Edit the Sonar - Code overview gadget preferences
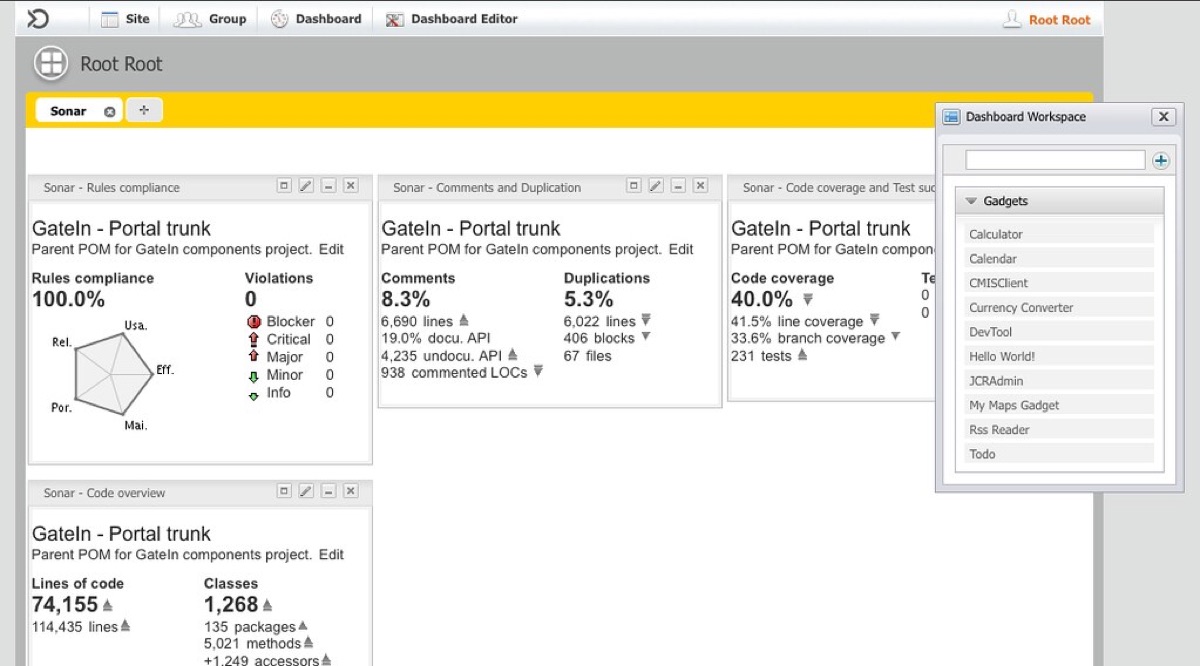 tap(306, 491)
